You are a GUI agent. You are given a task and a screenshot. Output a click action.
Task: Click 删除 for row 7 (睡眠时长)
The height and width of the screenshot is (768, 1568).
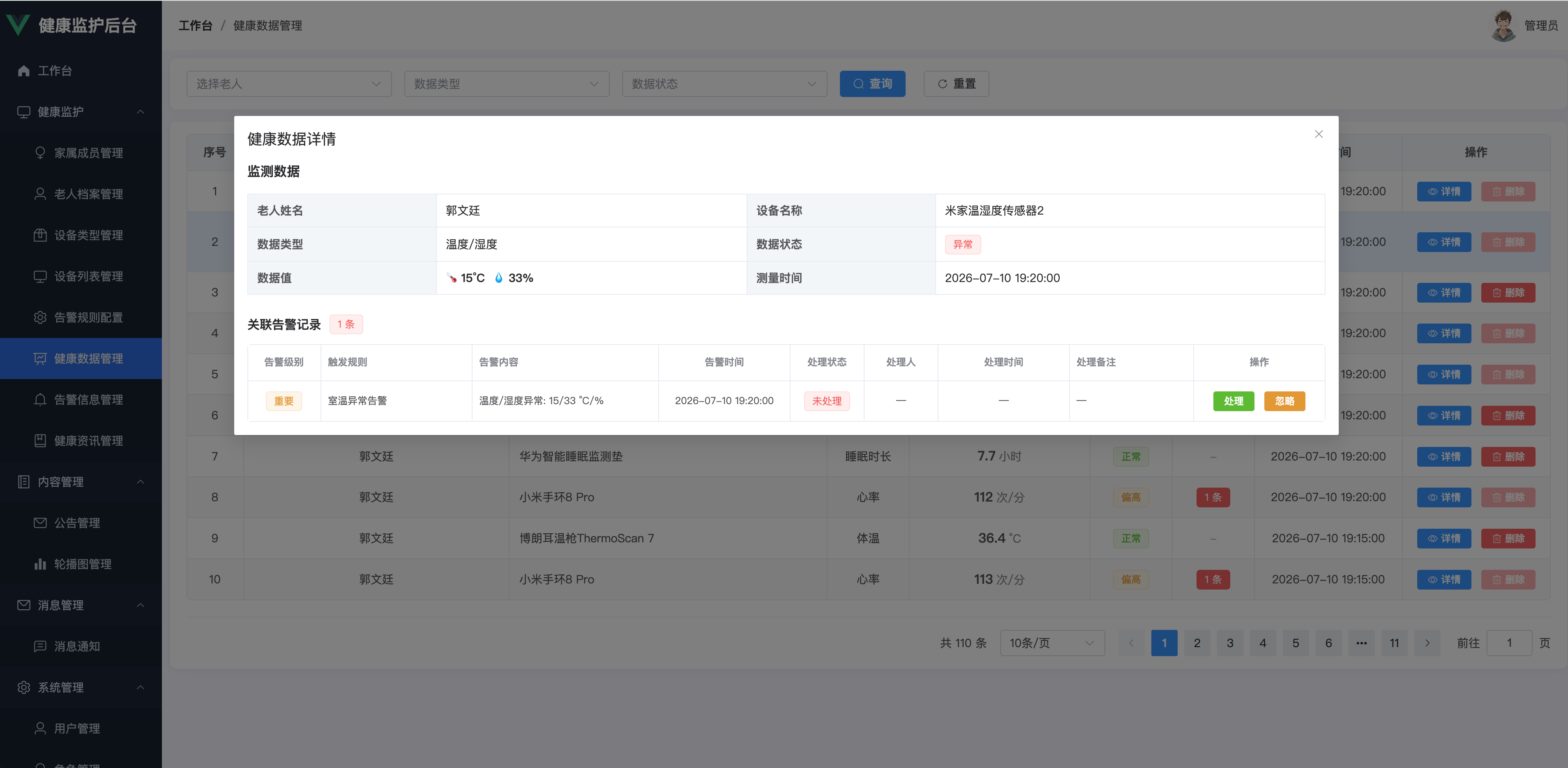pos(1508,457)
